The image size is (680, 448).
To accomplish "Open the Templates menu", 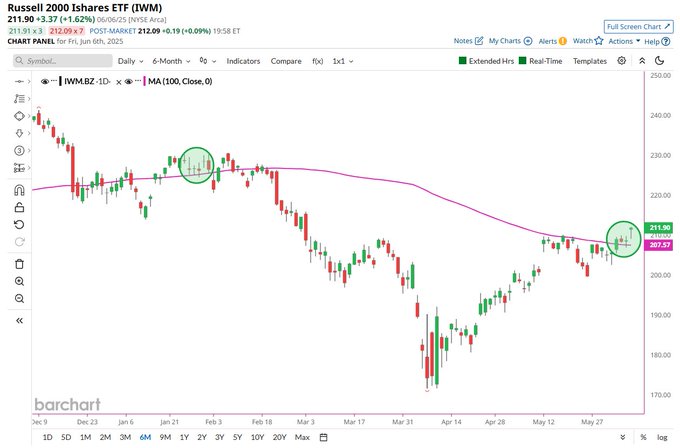I will tap(590, 61).
